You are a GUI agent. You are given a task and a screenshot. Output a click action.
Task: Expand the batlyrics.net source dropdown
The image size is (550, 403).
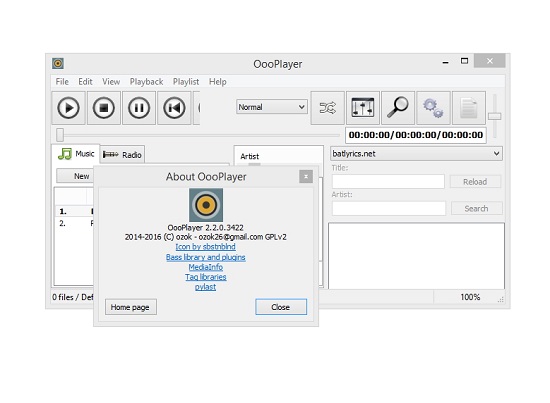pos(416,154)
